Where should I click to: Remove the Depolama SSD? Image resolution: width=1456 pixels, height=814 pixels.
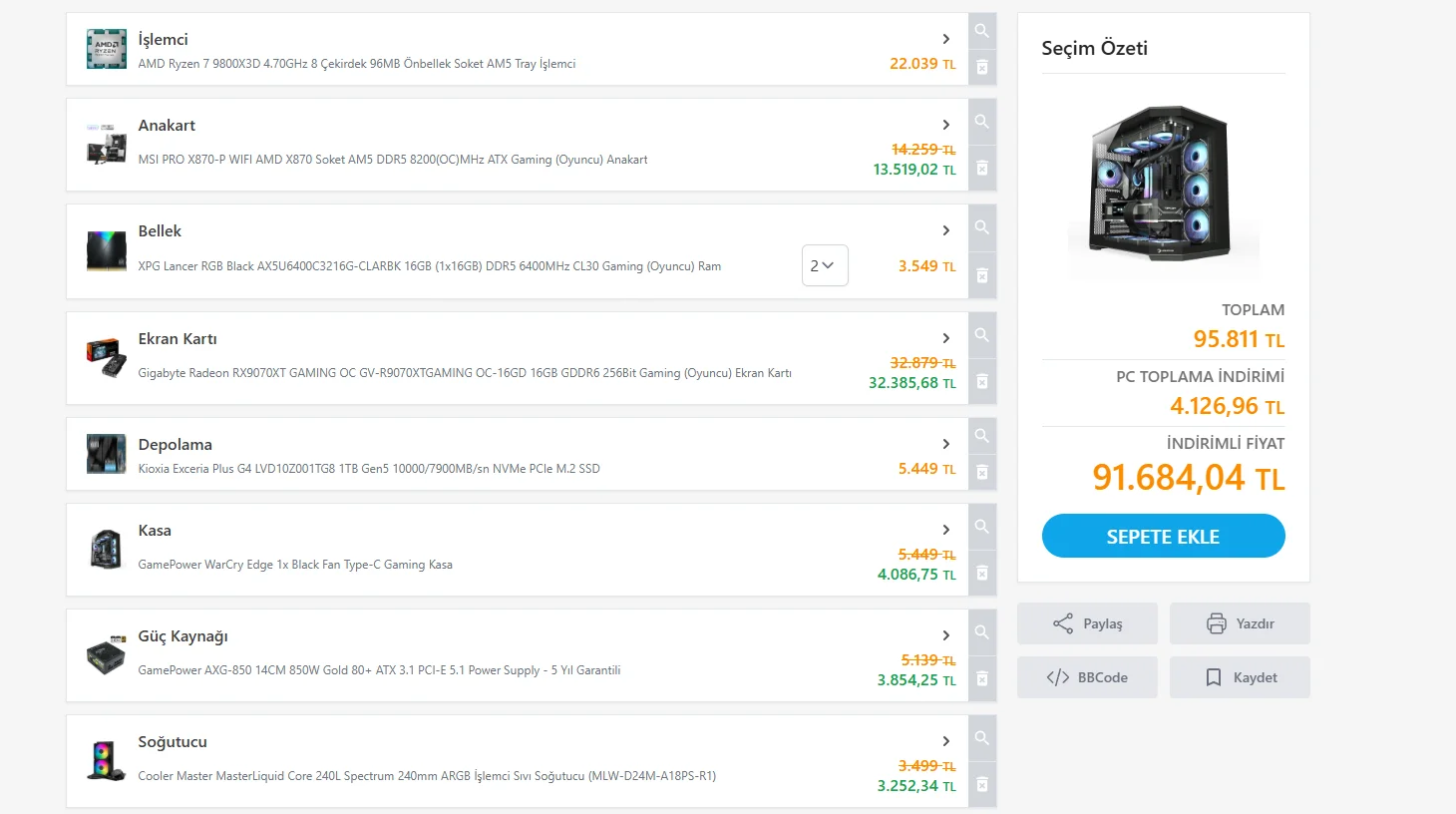click(982, 472)
